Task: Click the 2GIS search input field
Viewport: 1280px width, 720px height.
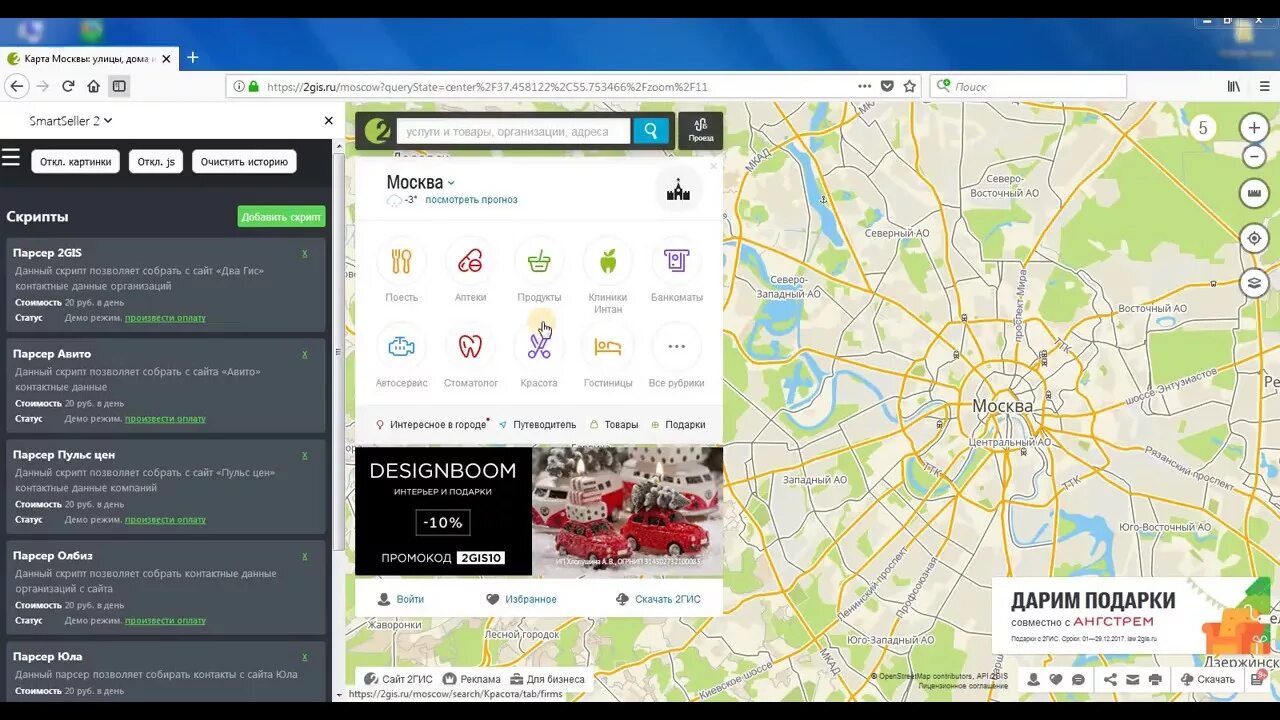Action: (514, 131)
